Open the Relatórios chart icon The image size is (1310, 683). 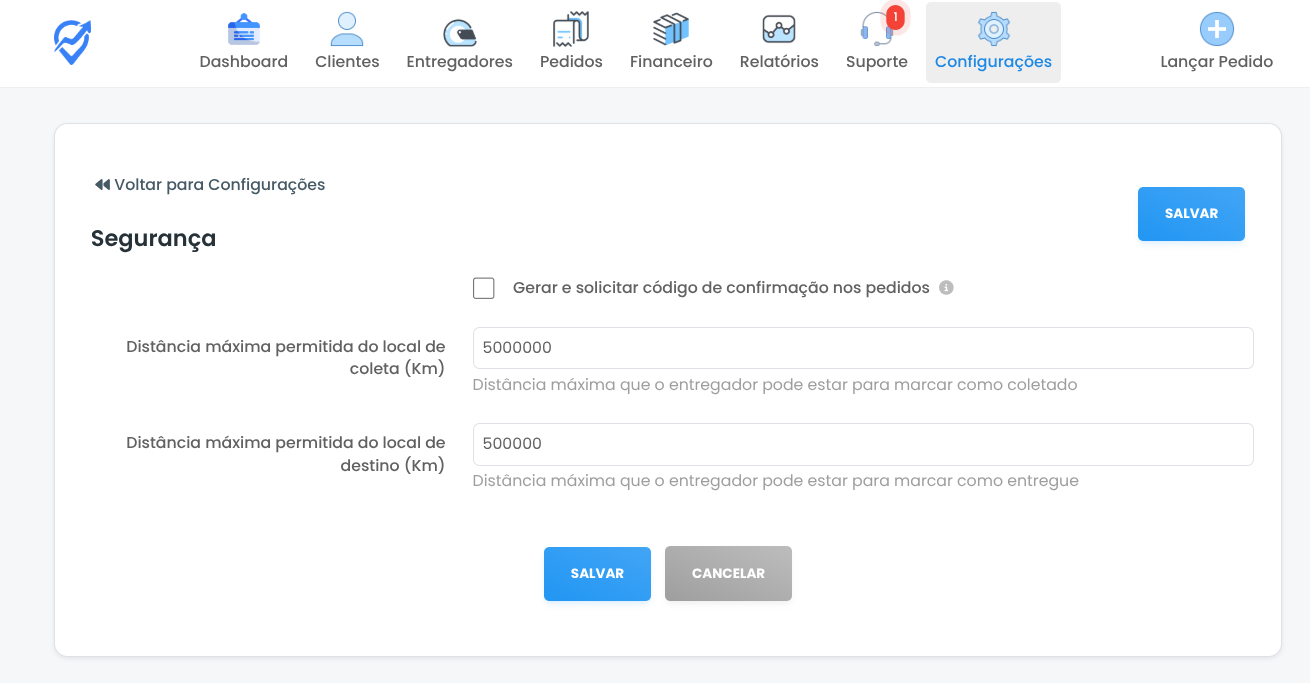click(x=779, y=30)
